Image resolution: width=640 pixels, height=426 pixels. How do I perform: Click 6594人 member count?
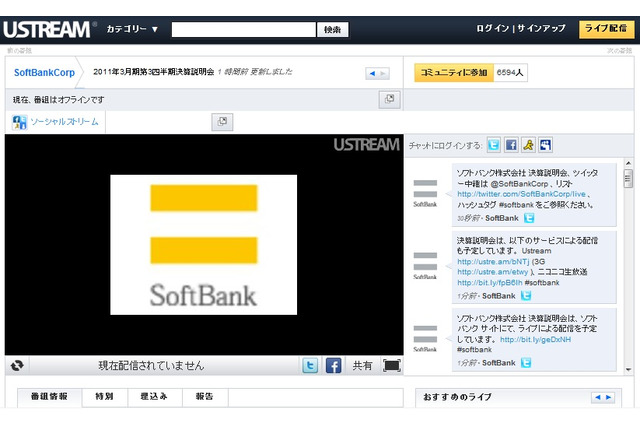pyautogui.click(x=510, y=73)
